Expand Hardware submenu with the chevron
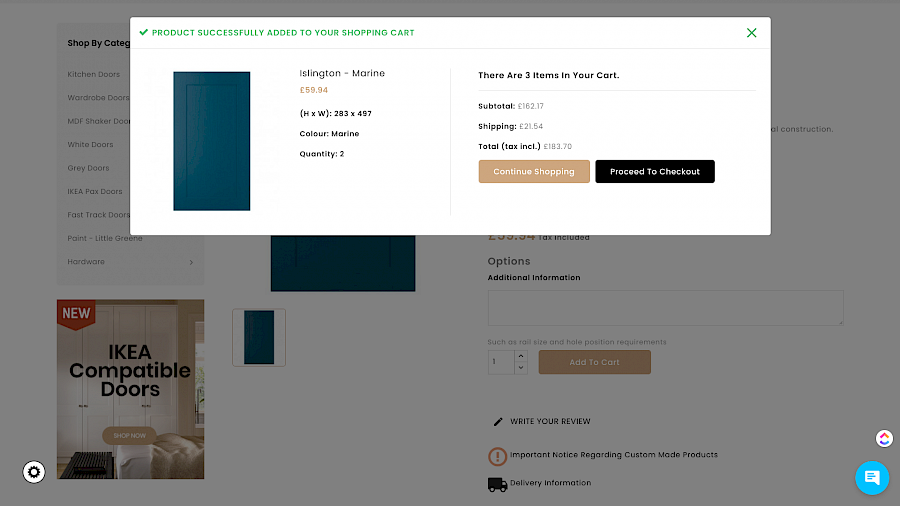 191,262
